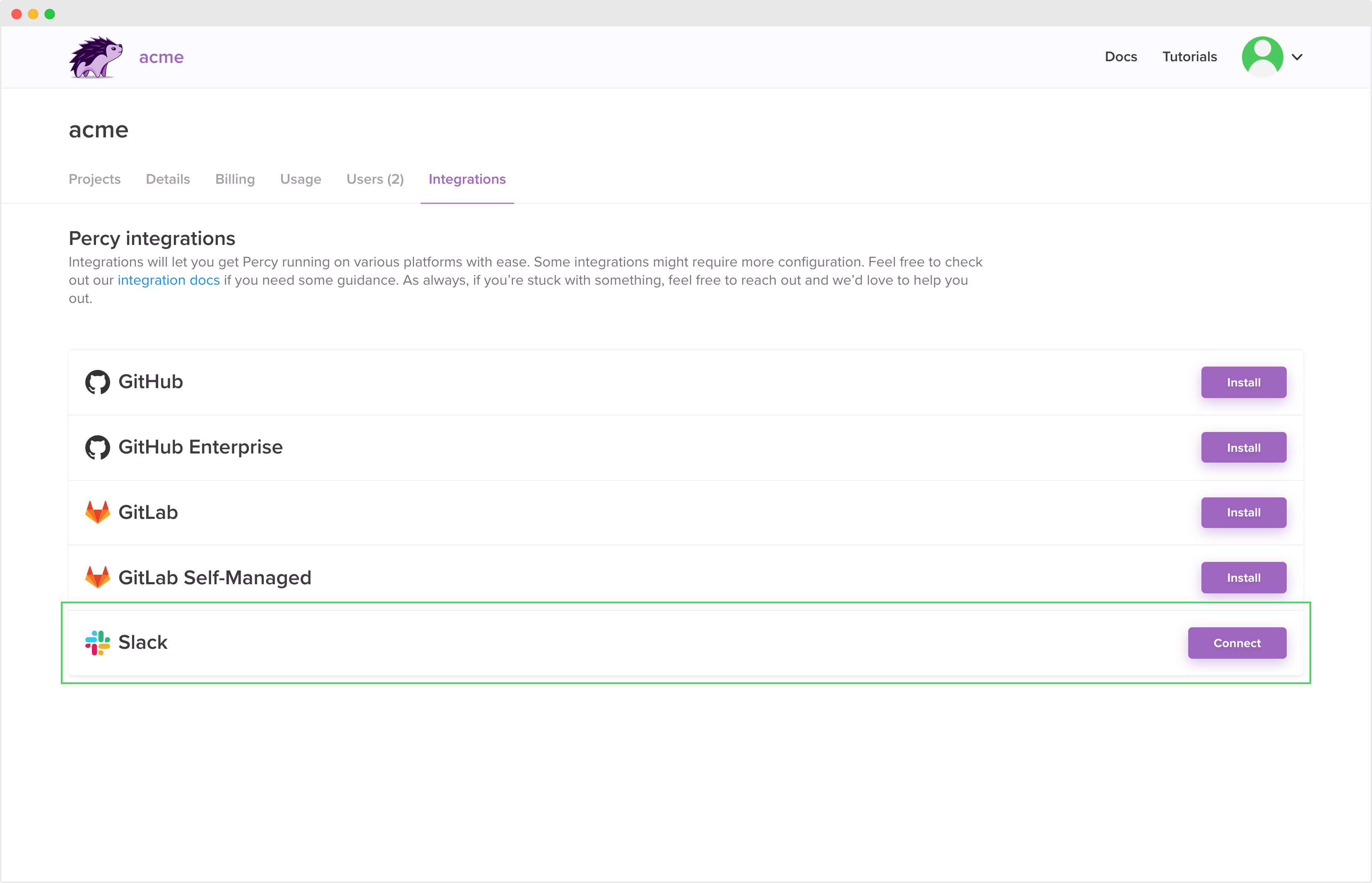Install the GitHub Enterprise integration

tap(1243, 448)
